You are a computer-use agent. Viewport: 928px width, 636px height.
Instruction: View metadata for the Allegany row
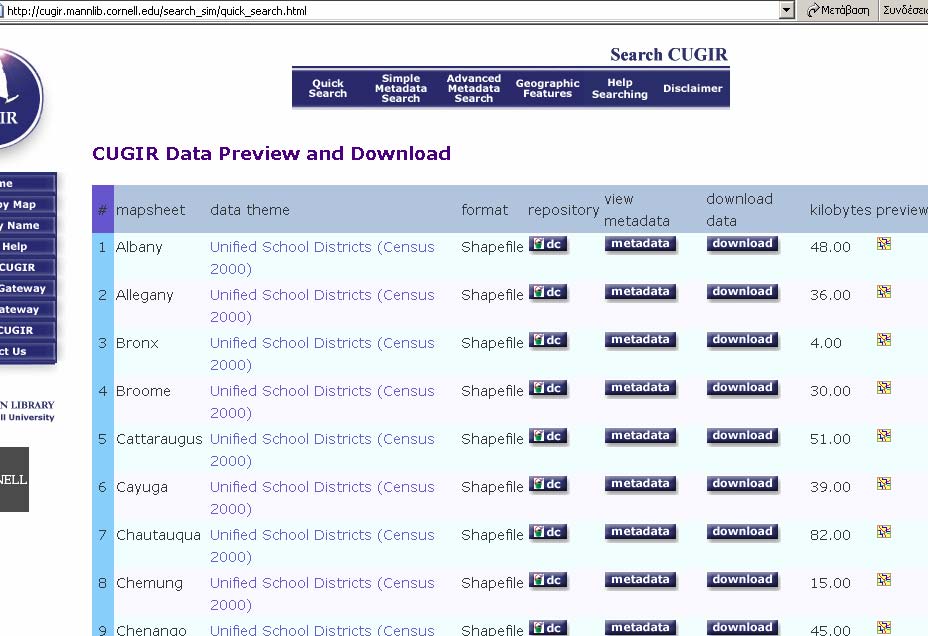(x=640, y=292)
